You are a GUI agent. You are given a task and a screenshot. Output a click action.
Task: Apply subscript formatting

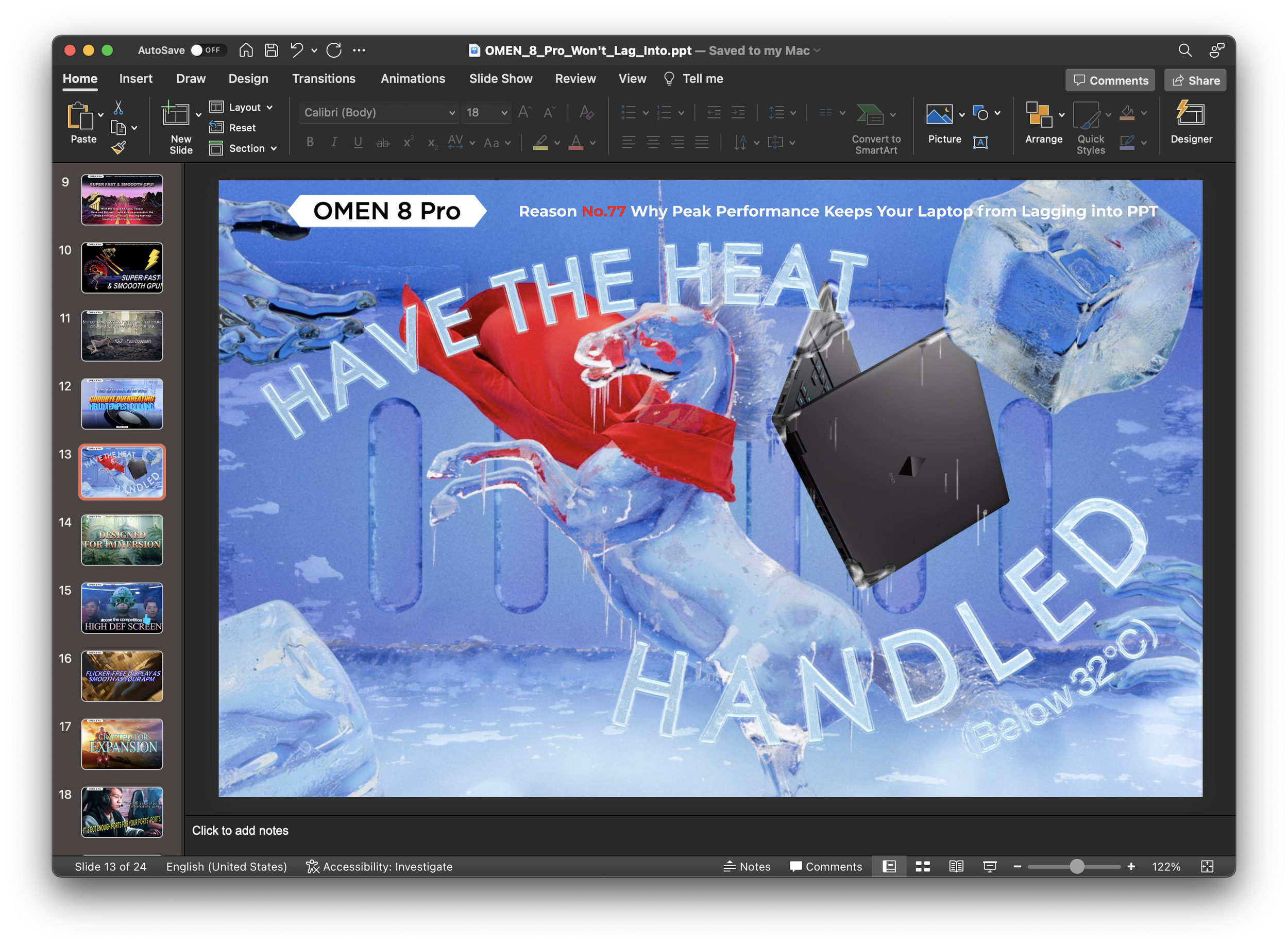click(x=433, y=143)
